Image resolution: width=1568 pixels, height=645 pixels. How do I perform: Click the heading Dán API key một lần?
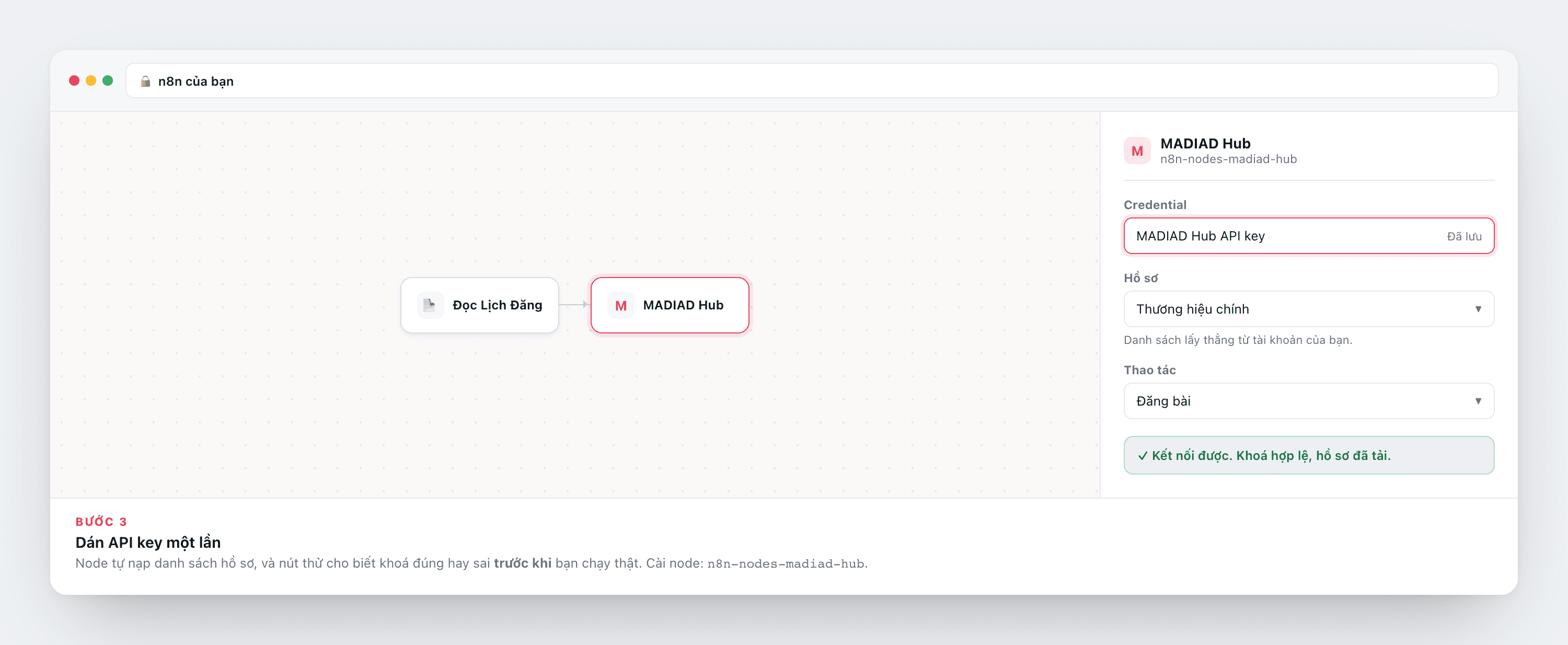pos(148,543)
